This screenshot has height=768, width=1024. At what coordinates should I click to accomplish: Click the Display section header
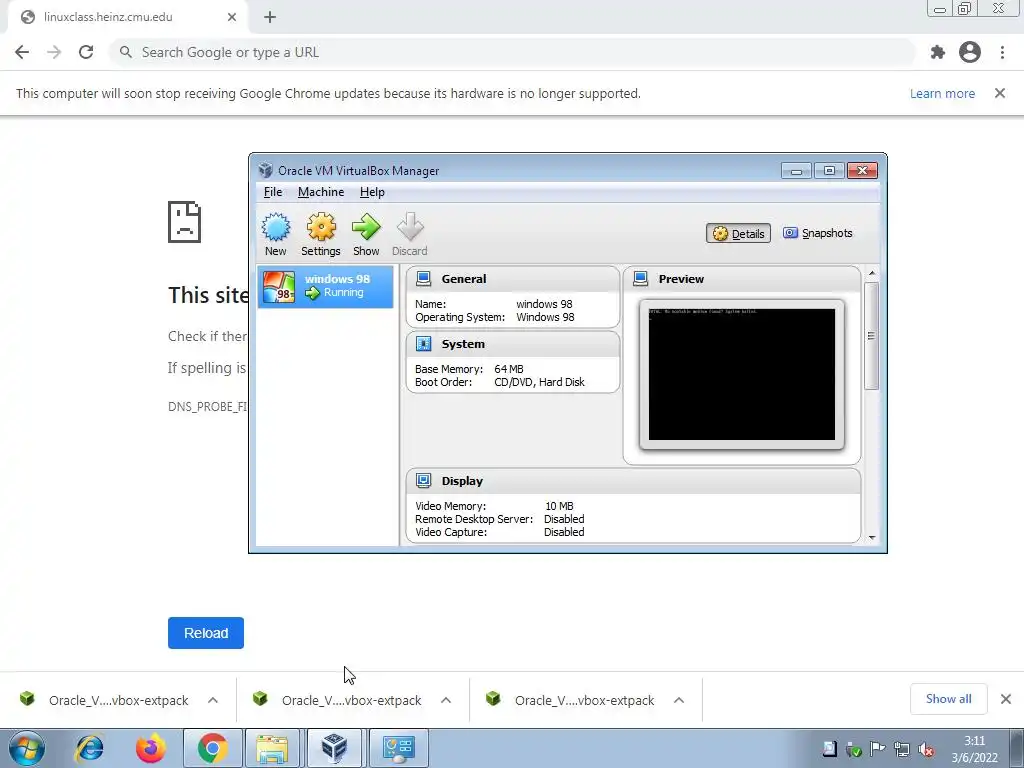point(633,481)
